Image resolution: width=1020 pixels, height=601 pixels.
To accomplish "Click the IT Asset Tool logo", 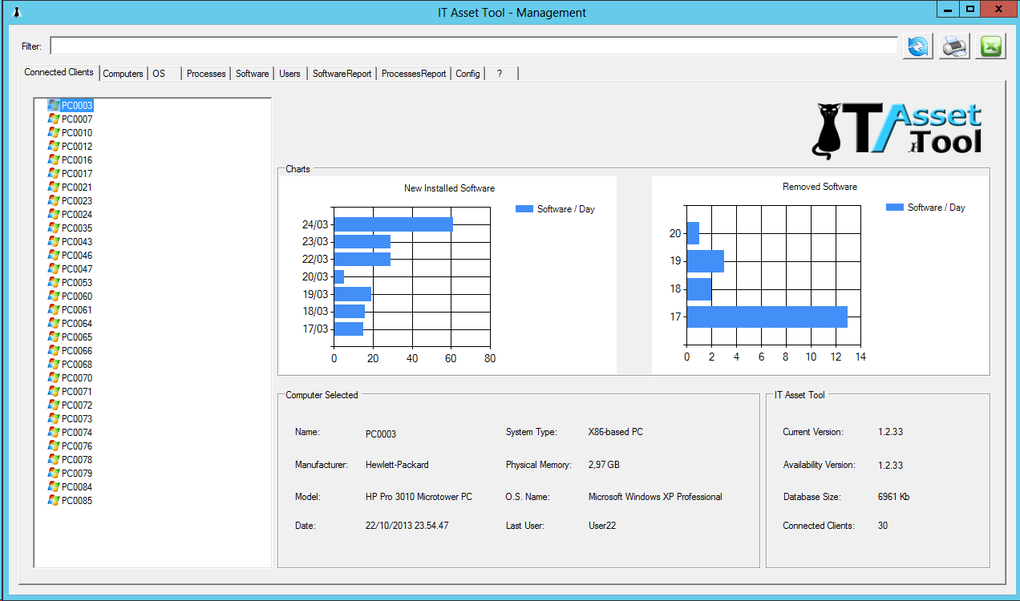I will 897,131.
